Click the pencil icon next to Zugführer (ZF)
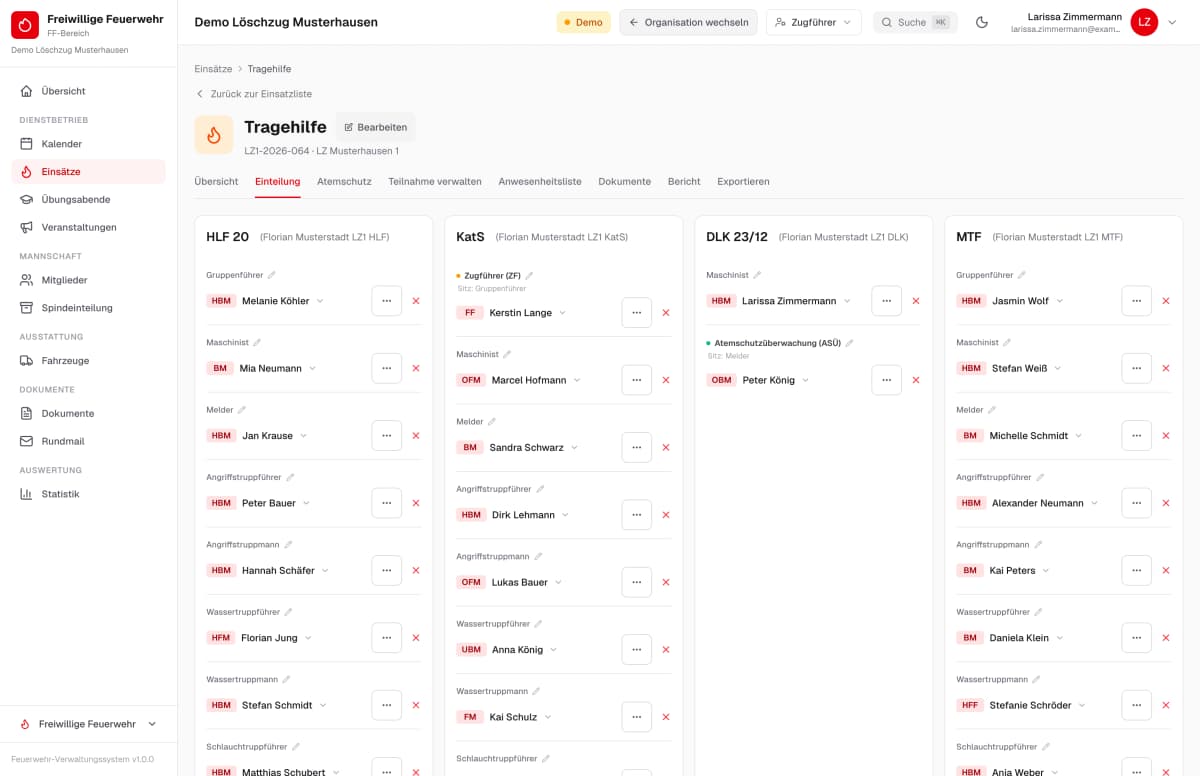The height and width of the screenshot is (776, 1200). click(x=529, y=276)
